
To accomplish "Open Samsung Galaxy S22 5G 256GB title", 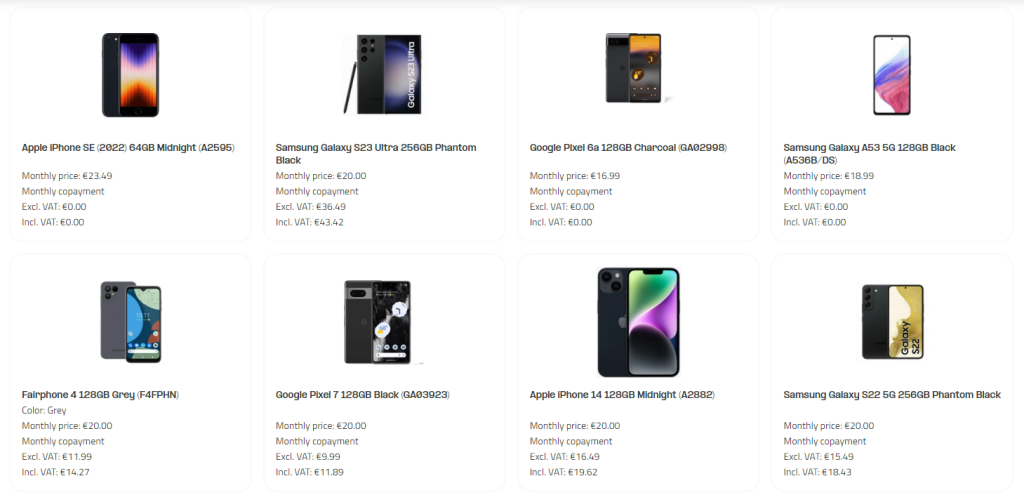I will [x=892, y=395].
